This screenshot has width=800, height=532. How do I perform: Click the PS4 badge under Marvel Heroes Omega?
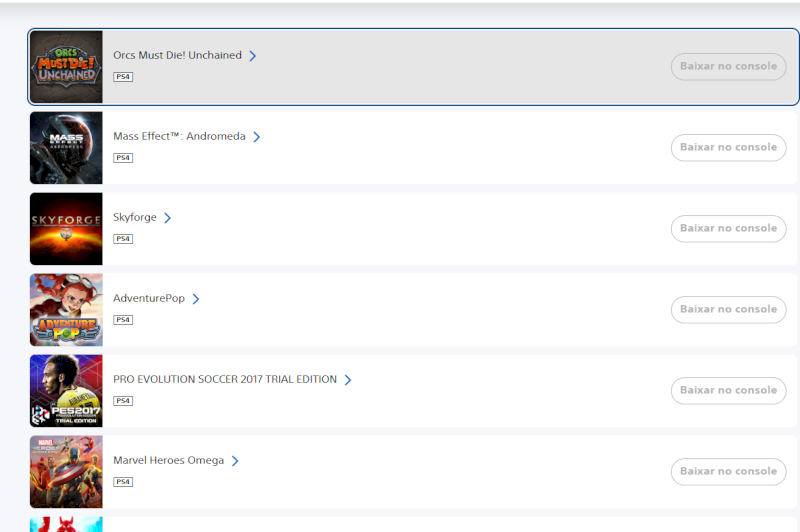point(123,483)
